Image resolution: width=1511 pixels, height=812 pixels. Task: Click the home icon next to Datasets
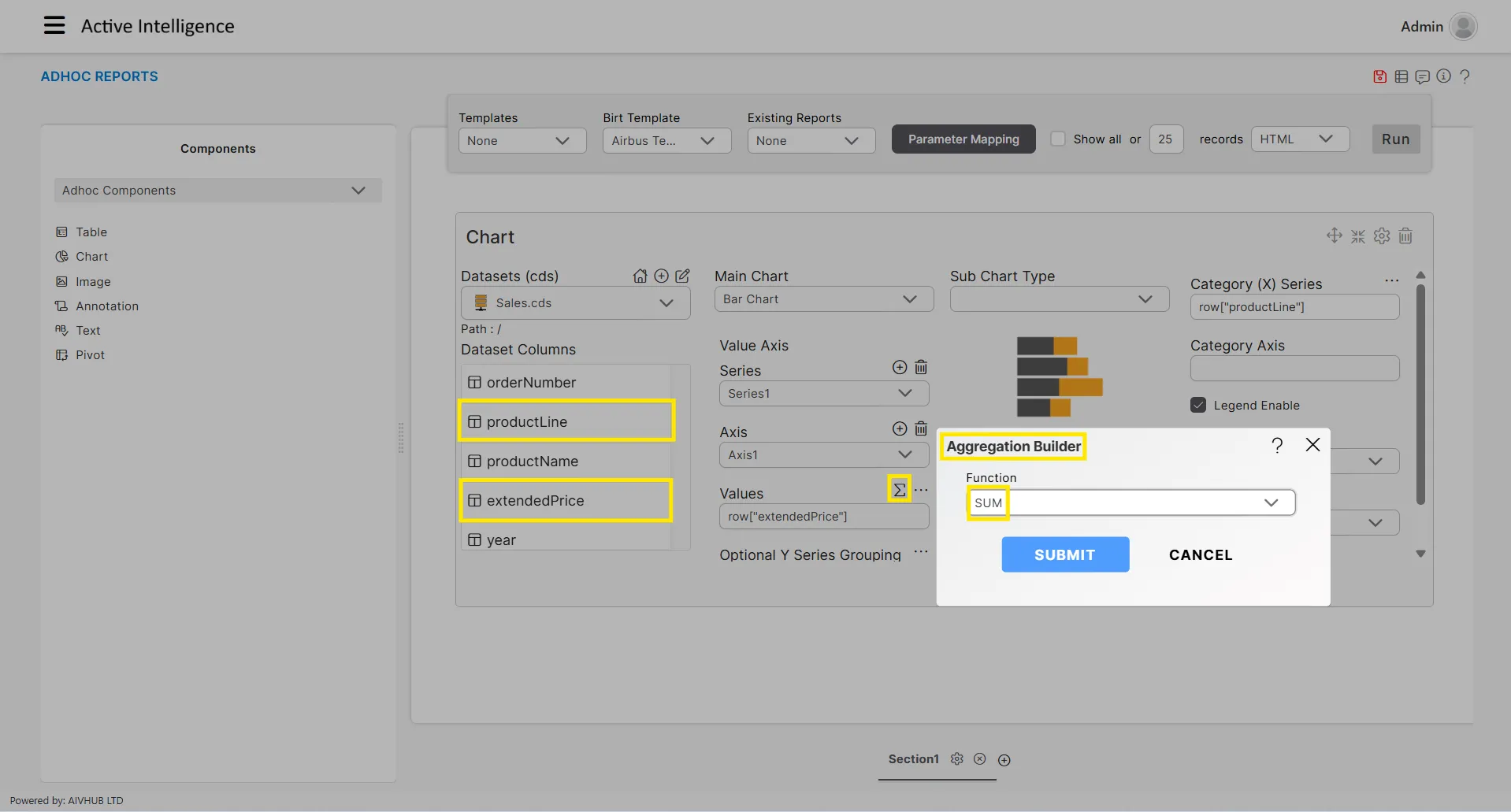(640, 276)
